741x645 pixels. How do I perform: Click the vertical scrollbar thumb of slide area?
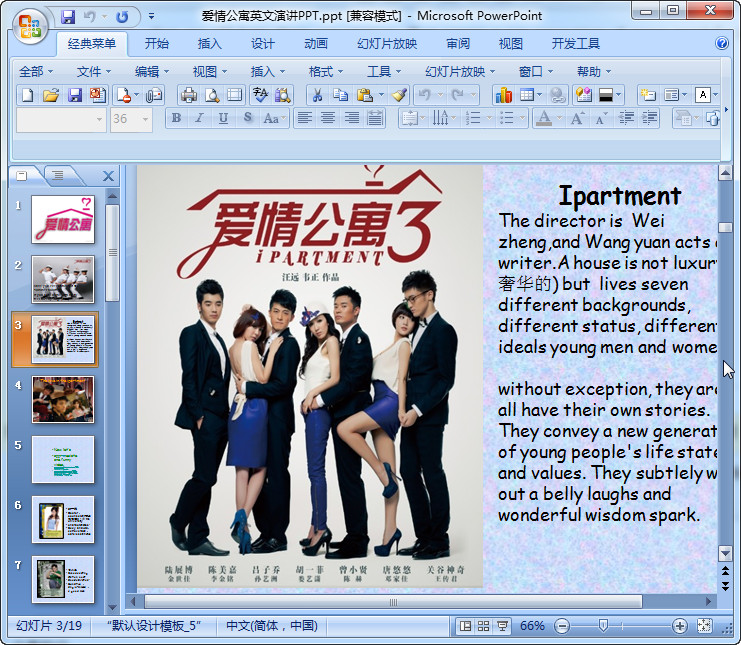pos(725,227)
